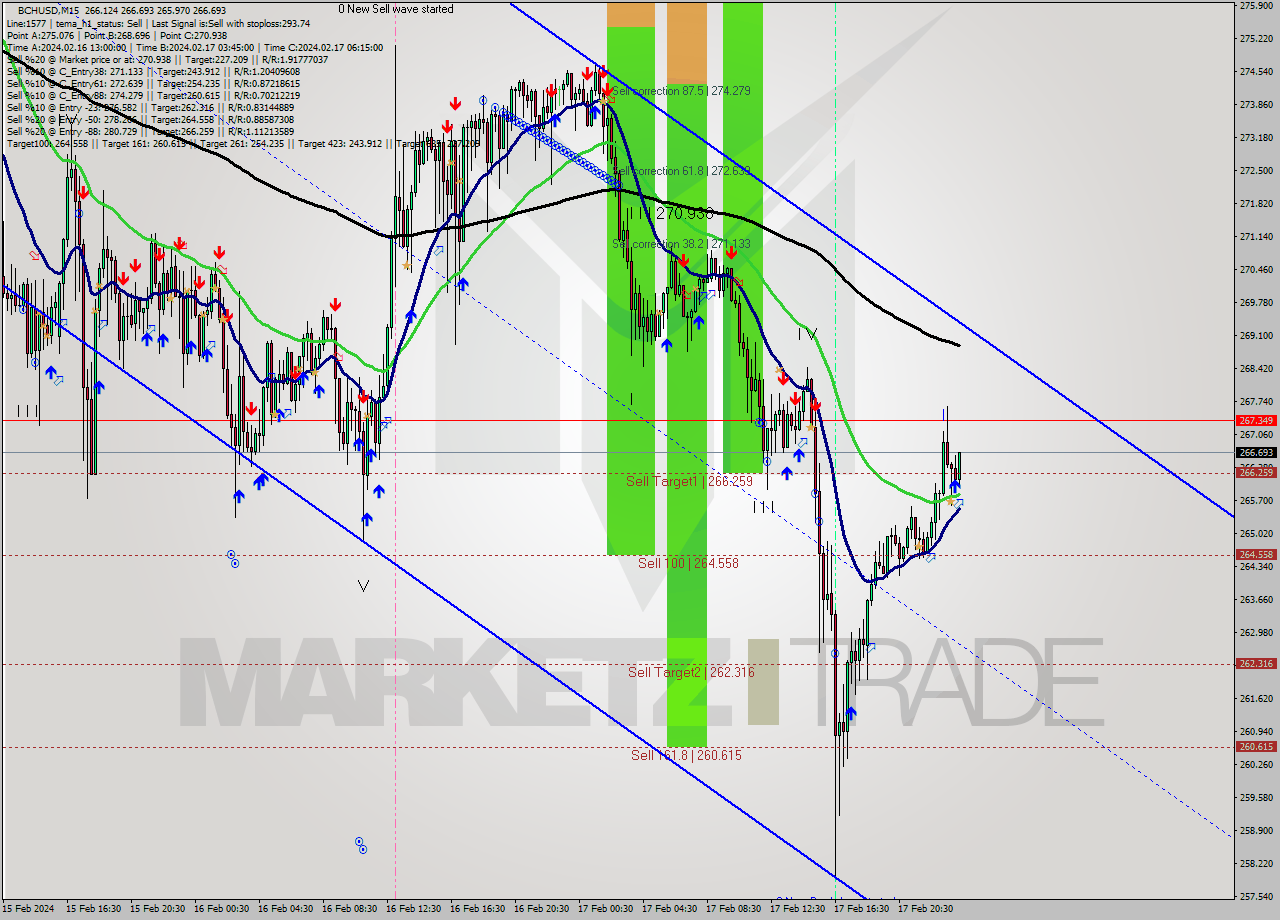1280x920 pixels.
Task: Click 258.900 on the price scale
Action: [1256, 831]
